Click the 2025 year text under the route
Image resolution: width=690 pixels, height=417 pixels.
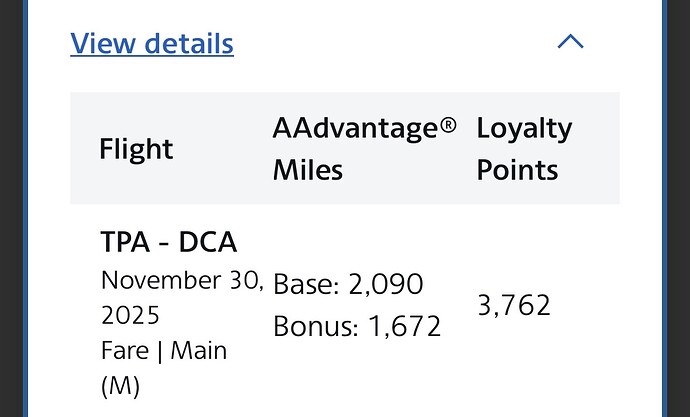point(130,316)
